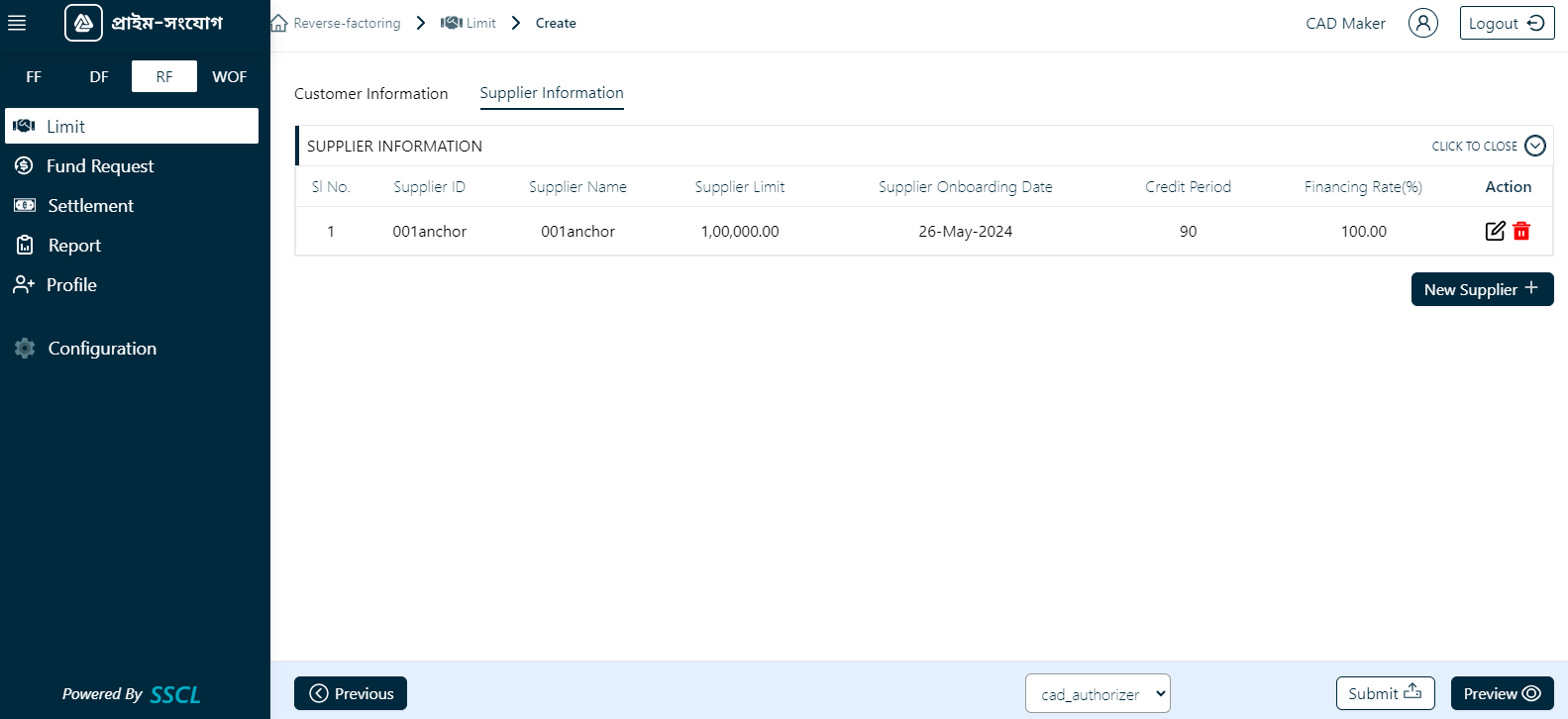Preview the limit request
Screen dimensions: 1568x719
click(x=1502, y=693)
